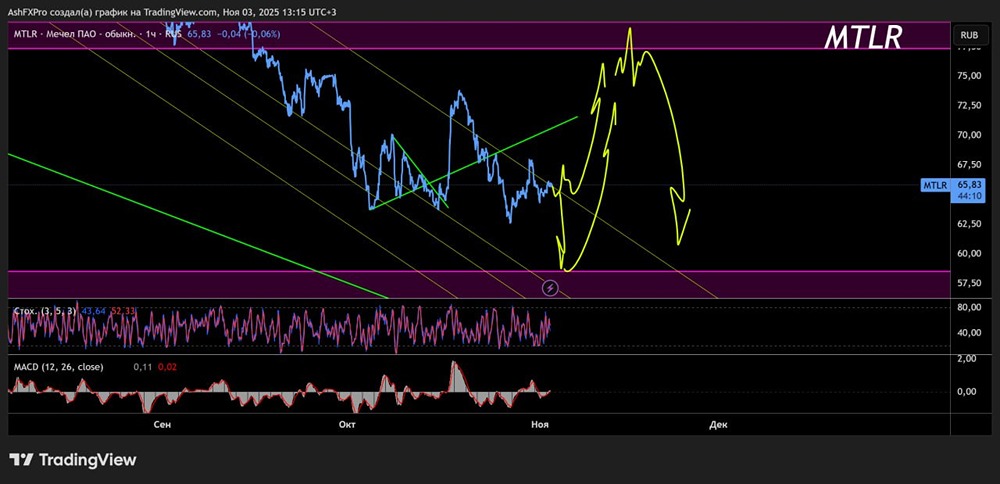
Task: Click the stochastic value 52,33
Action: pos(122,310)
